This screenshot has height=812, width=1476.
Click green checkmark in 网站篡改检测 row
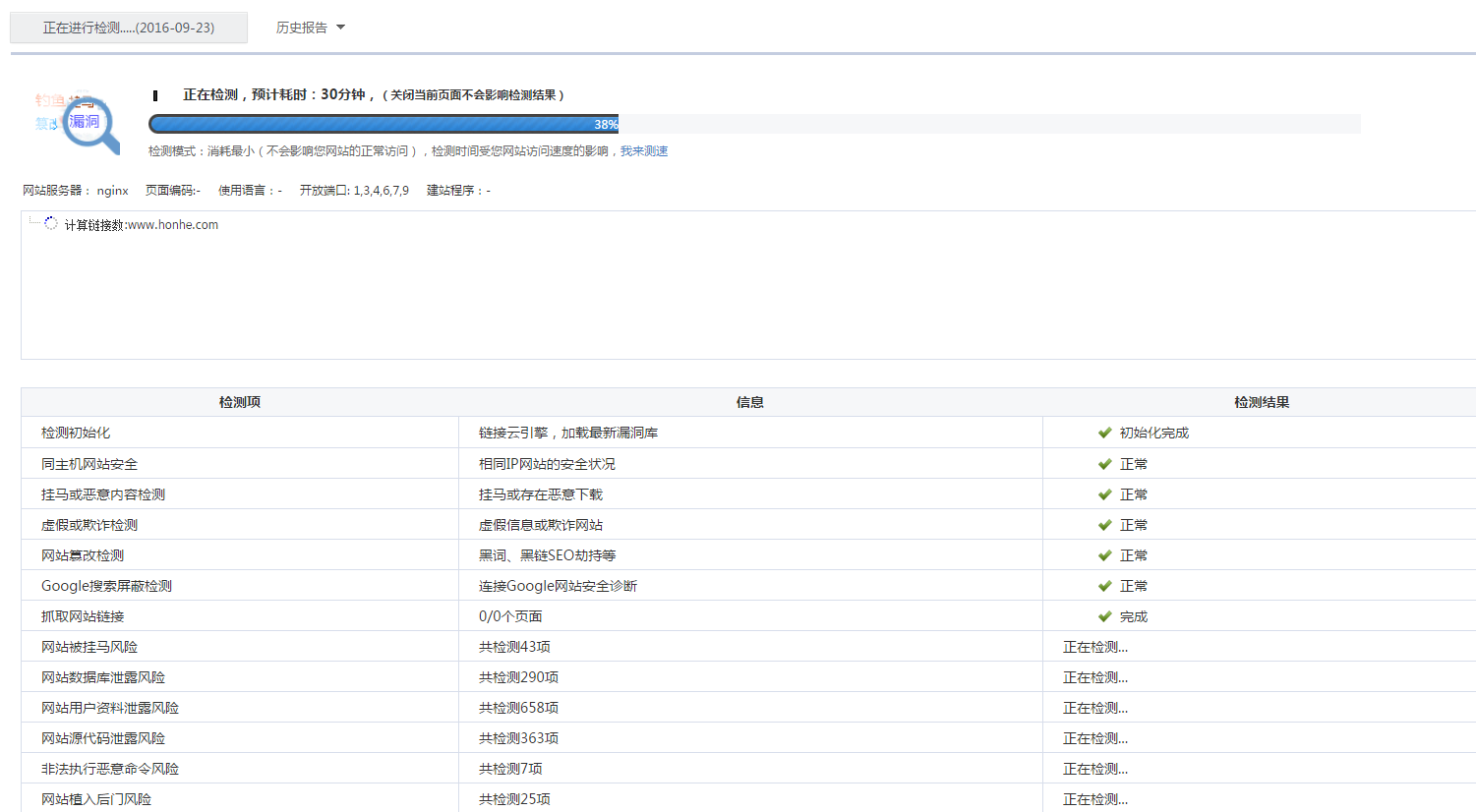[x=1105, y=555]
